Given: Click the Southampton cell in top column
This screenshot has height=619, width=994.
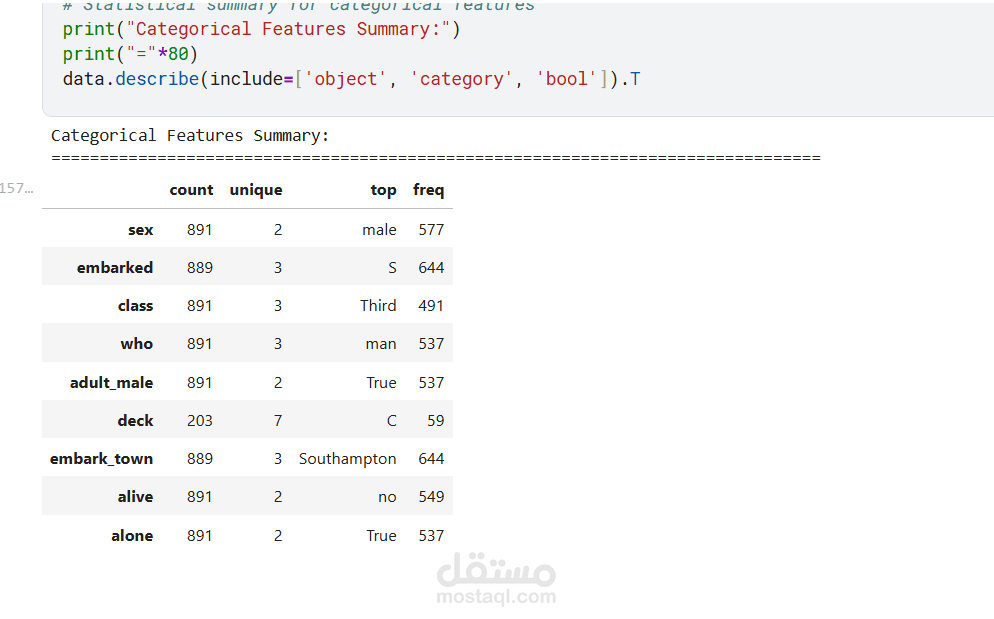Looking at the screenshot, I should [347, 459].
